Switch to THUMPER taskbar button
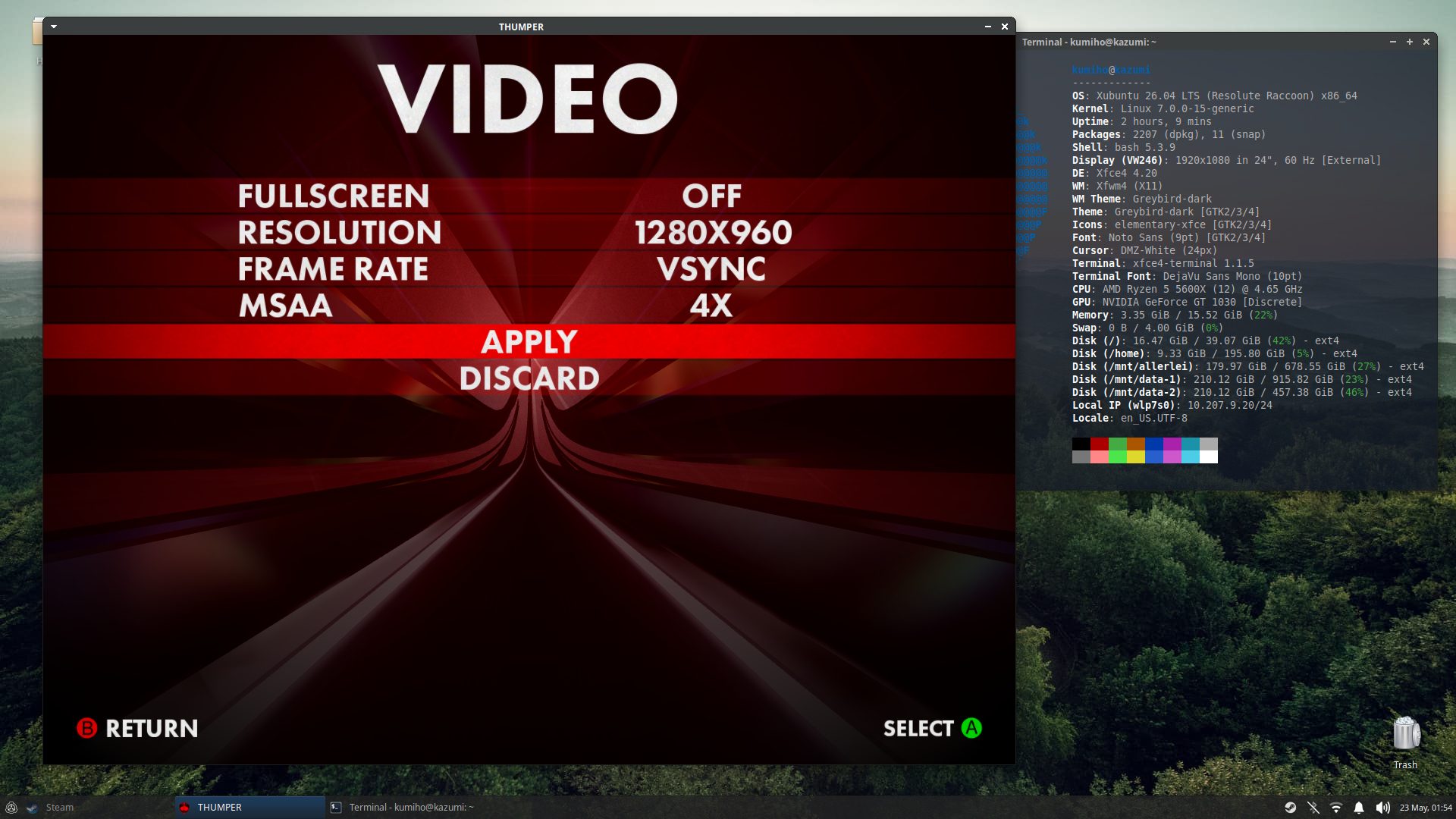The image size is (1456, 819). click(250, 808)
